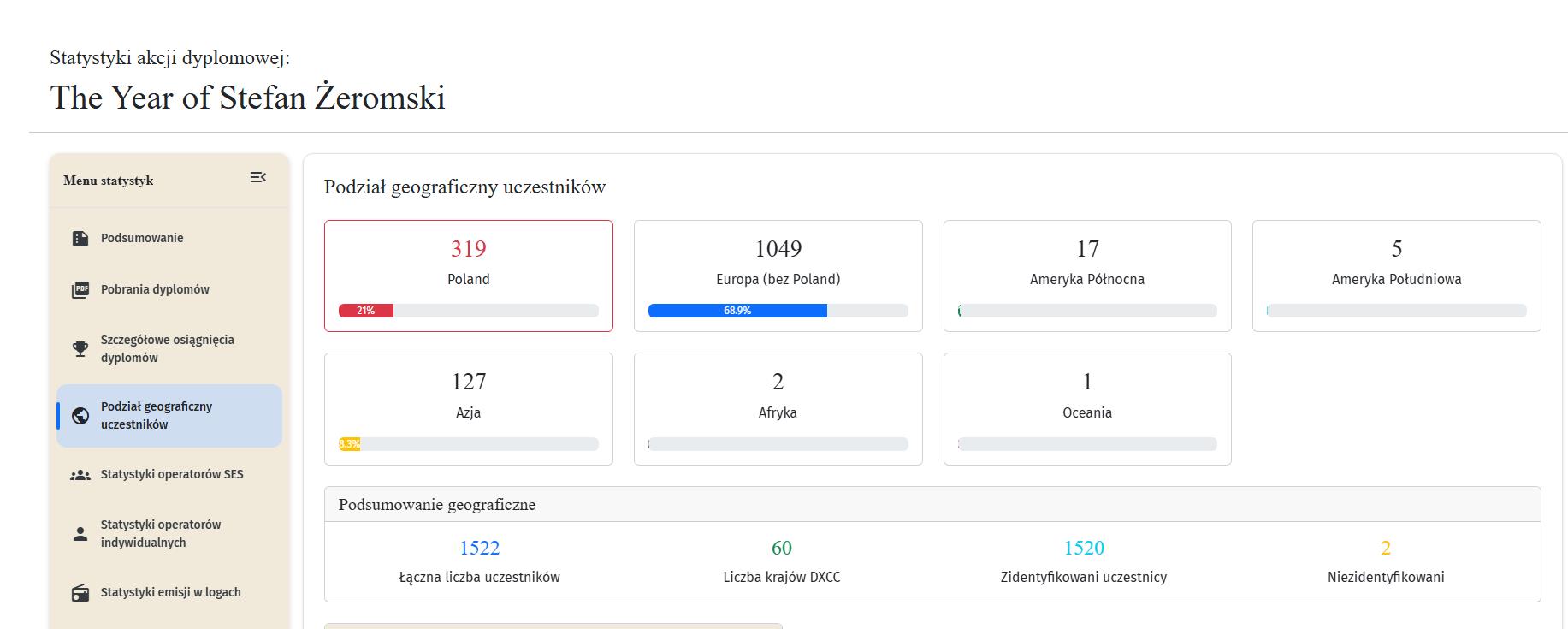Image resolution: width=1568 pixels, height=629 pixels.
Task: Go to Szczegółowe osiągnięcia dyplomów
Action: pos(167,348)
